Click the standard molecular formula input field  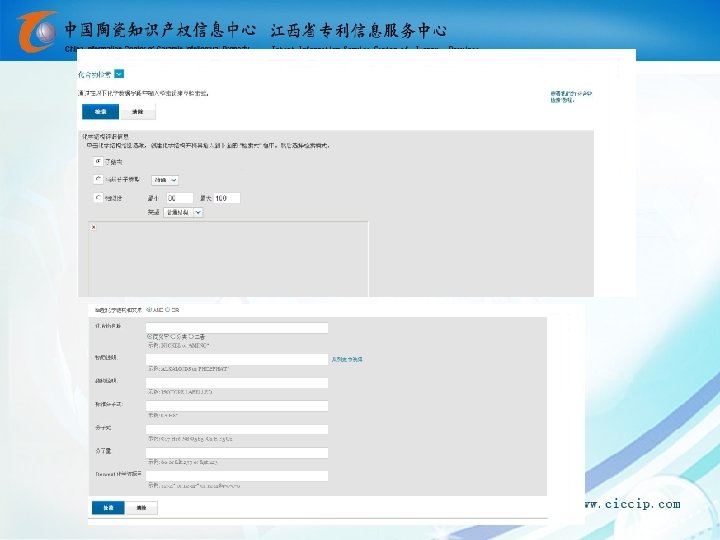point(237,405)
